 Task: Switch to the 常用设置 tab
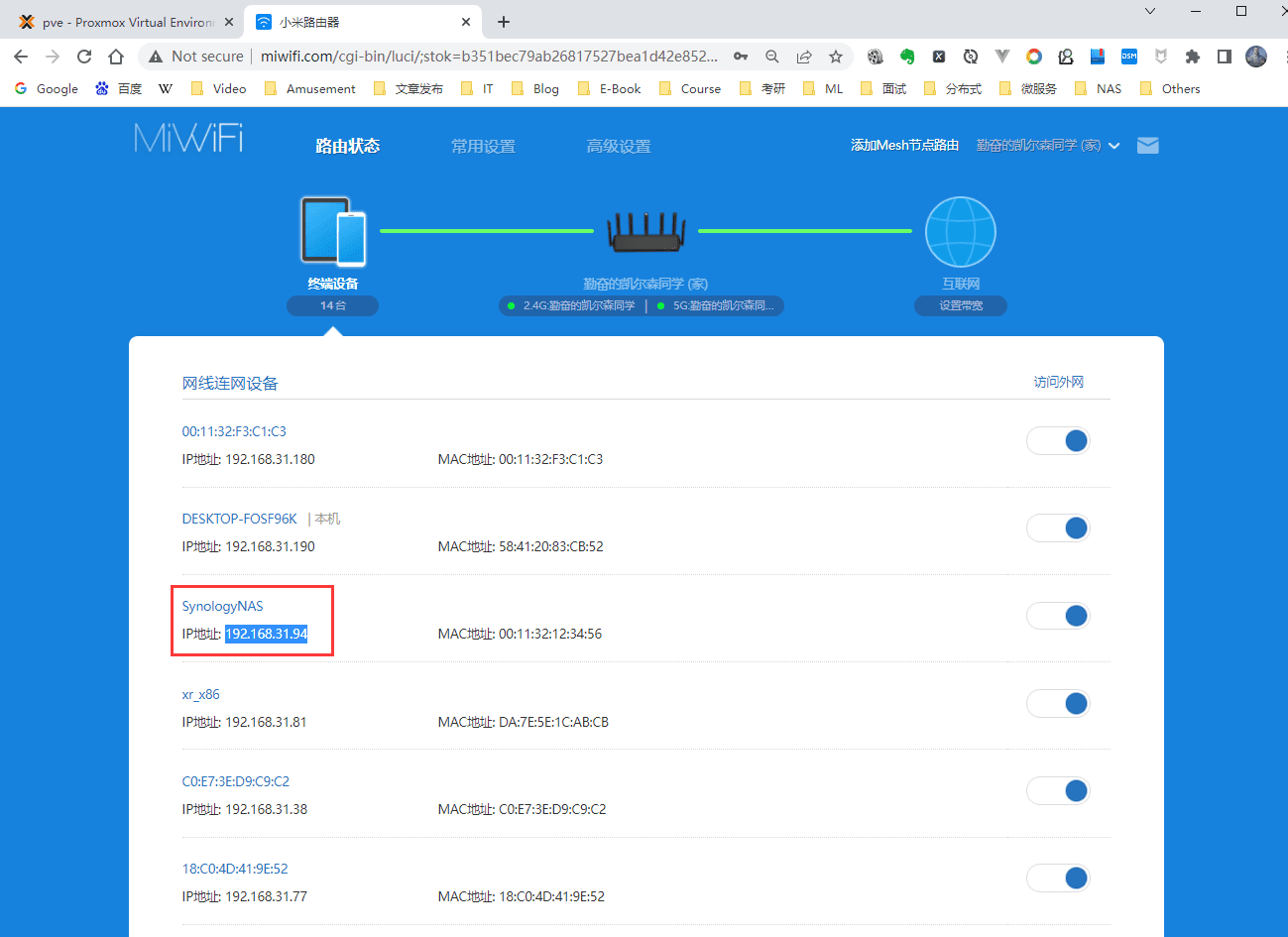pos(483,146)
